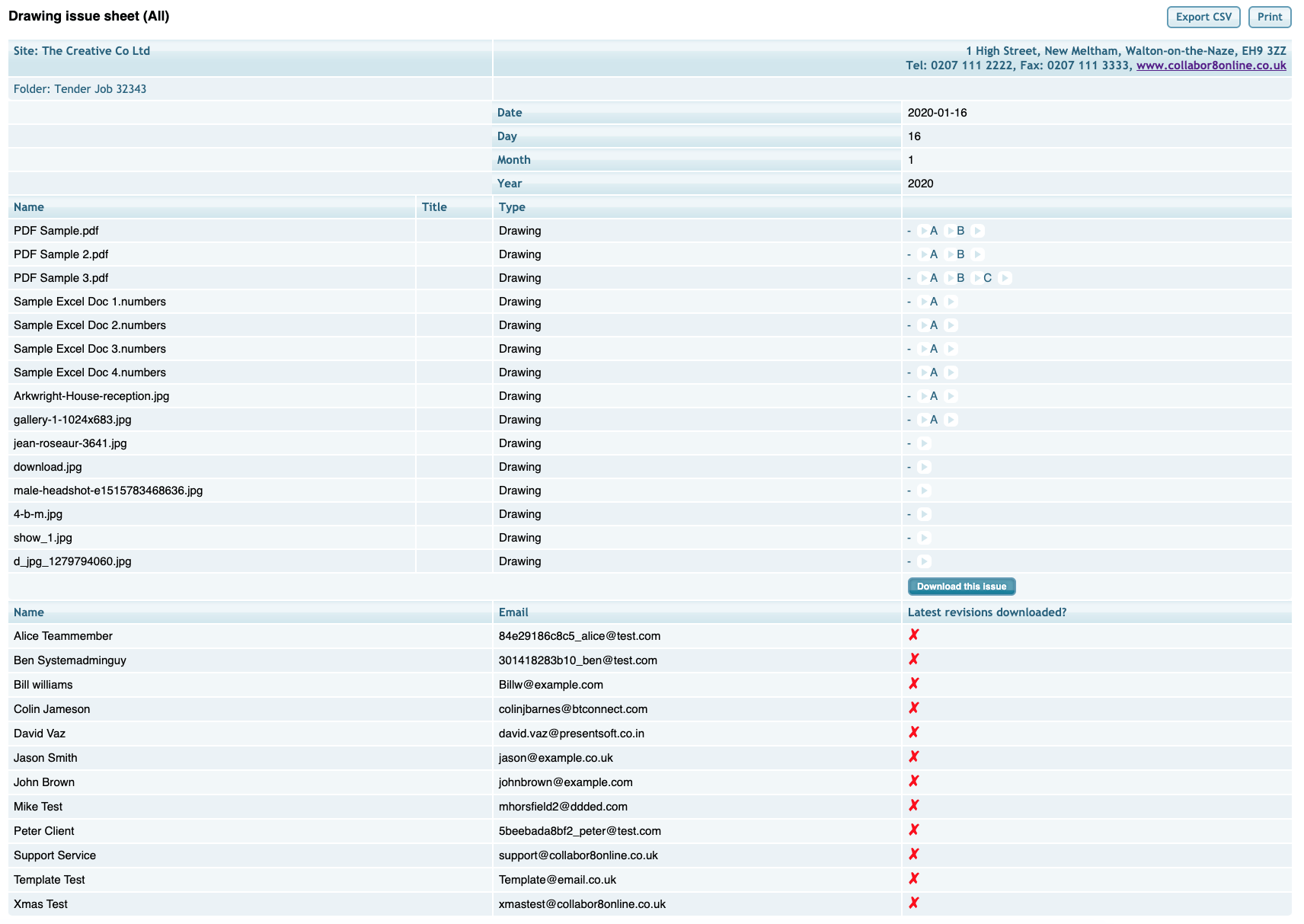Image resolution: width=1304 pixels, height=924 pixels.
Task: Click the arrow after revision B in PDF Sample.pdf row
Action: click(x=977, y=231)
